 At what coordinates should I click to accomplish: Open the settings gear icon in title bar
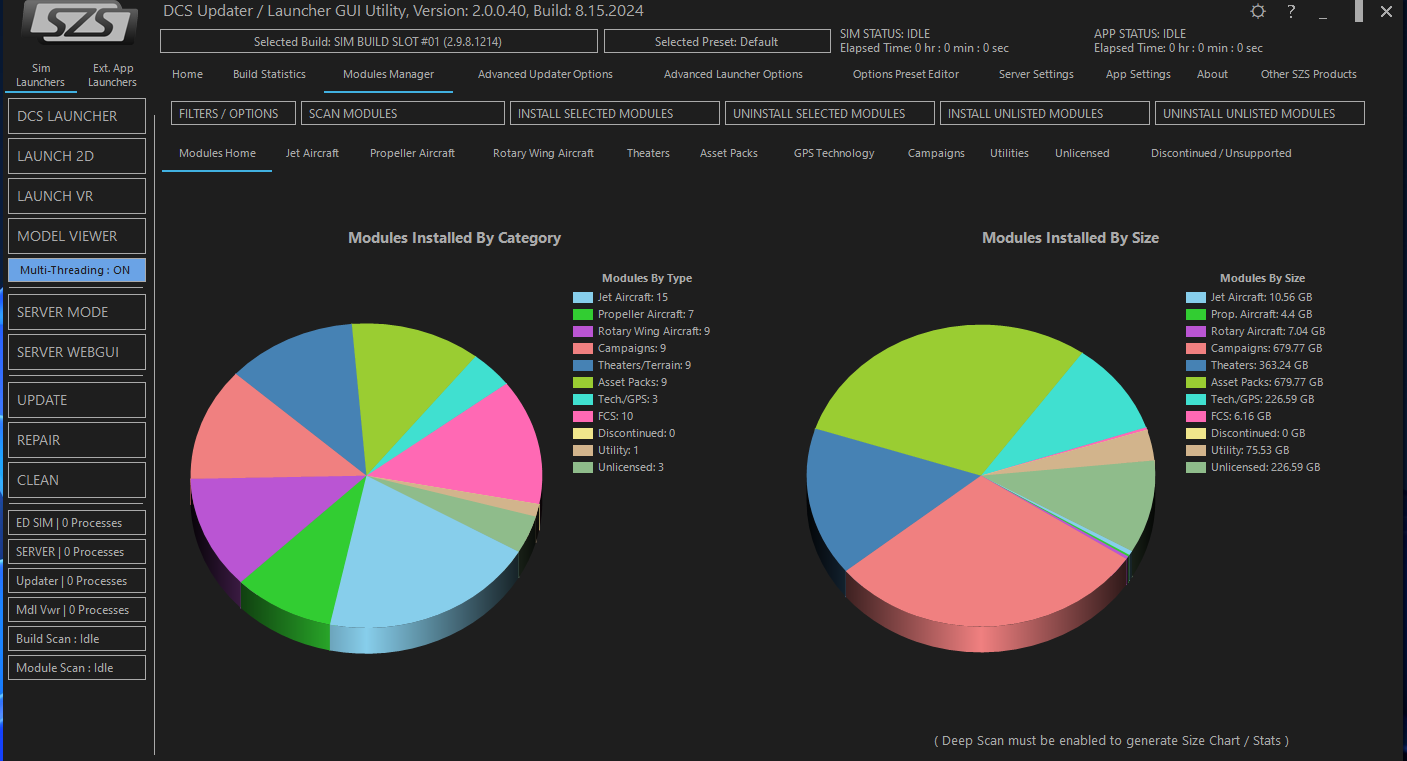(1258, 12)
